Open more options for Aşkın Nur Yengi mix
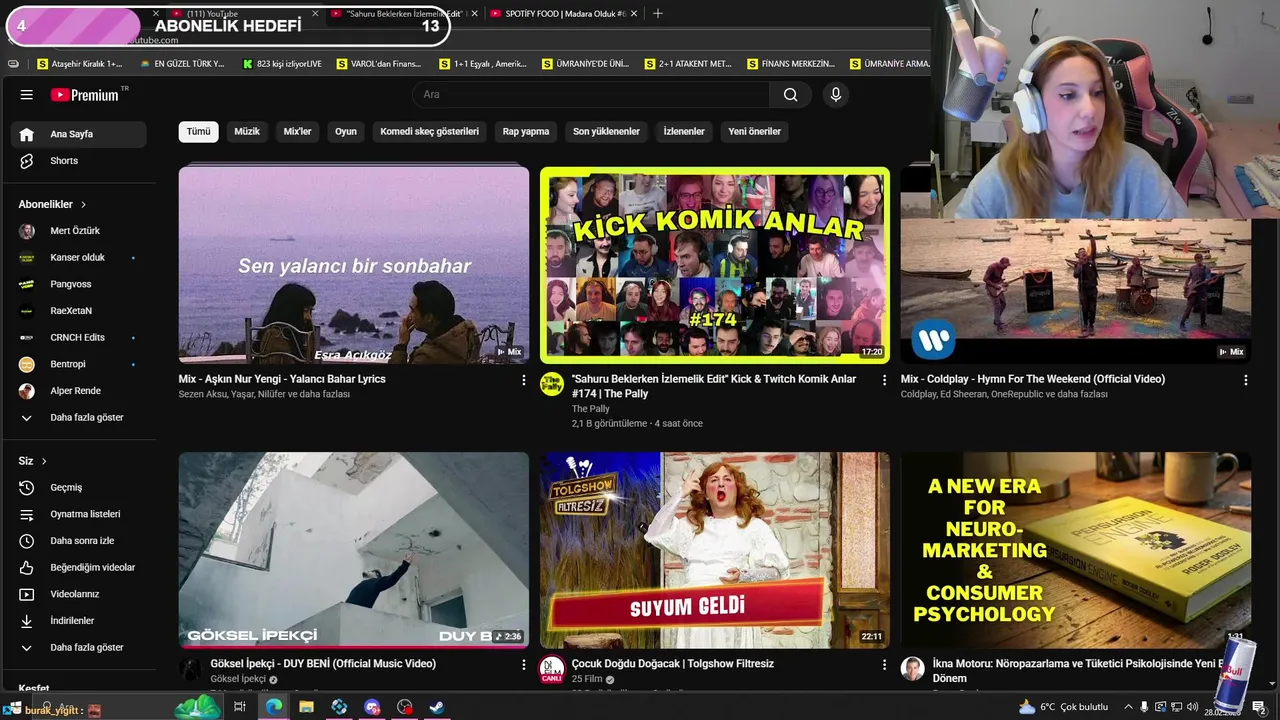 (523, 380)
